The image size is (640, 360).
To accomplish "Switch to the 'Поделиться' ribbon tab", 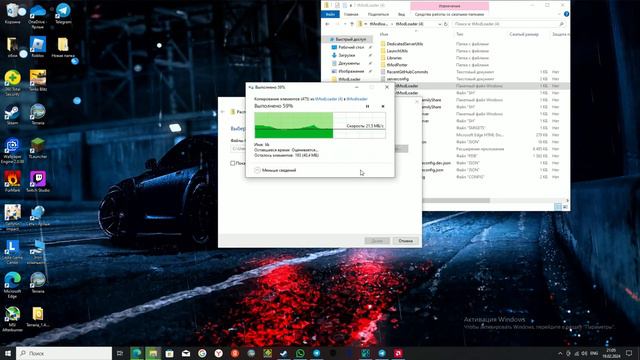I will click(378, 14).
